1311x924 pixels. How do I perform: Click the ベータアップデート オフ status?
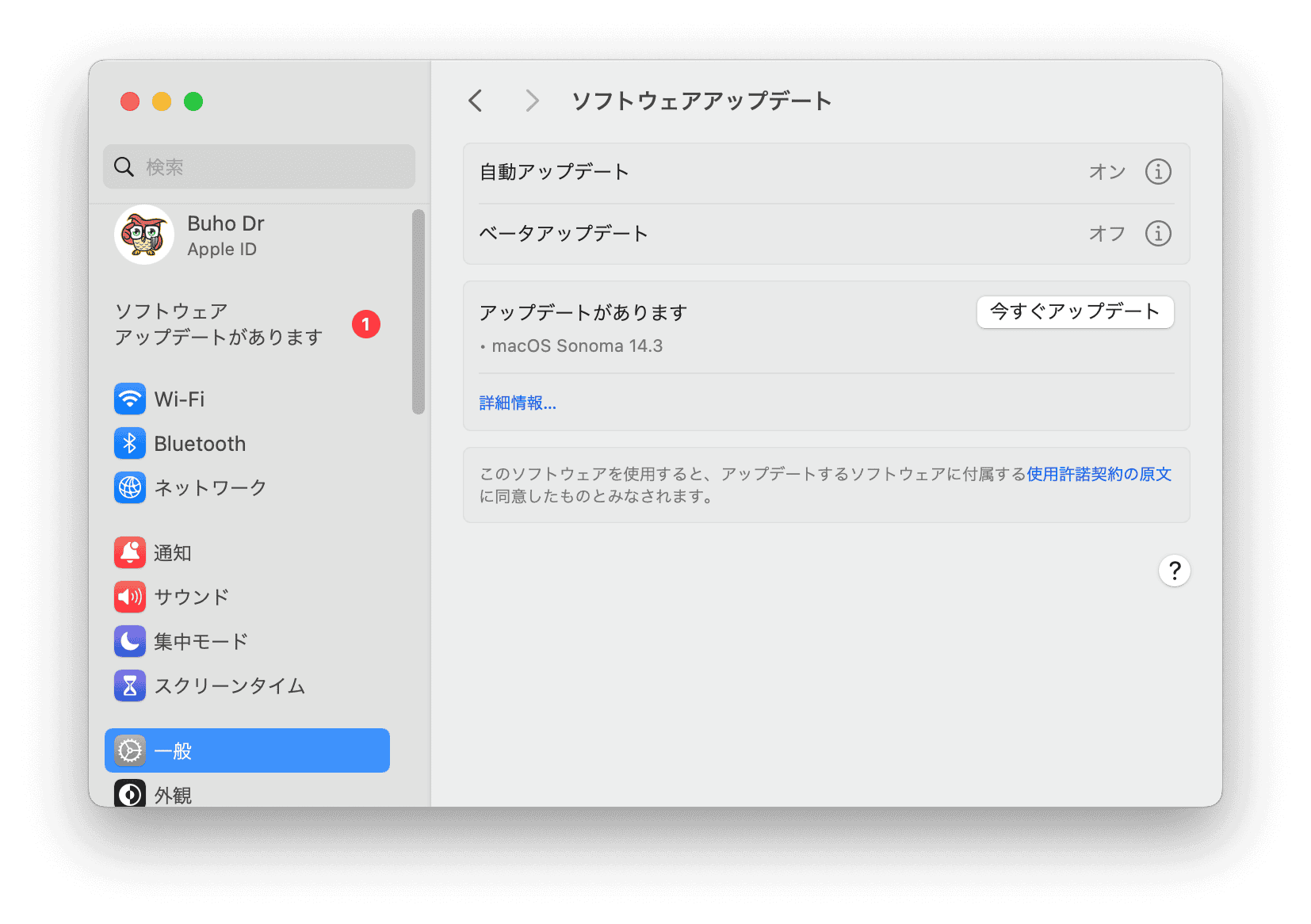click(1107, 233)
